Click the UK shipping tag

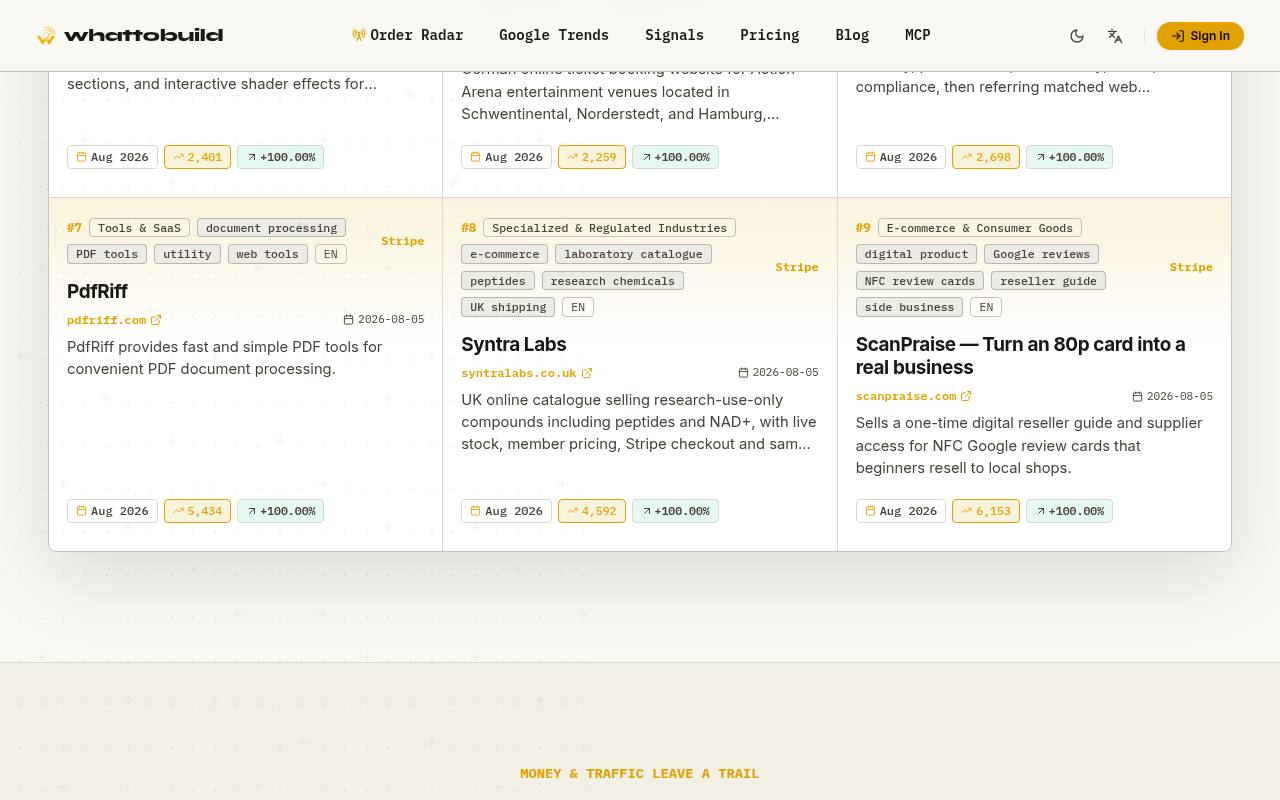(x=508, y=307)
